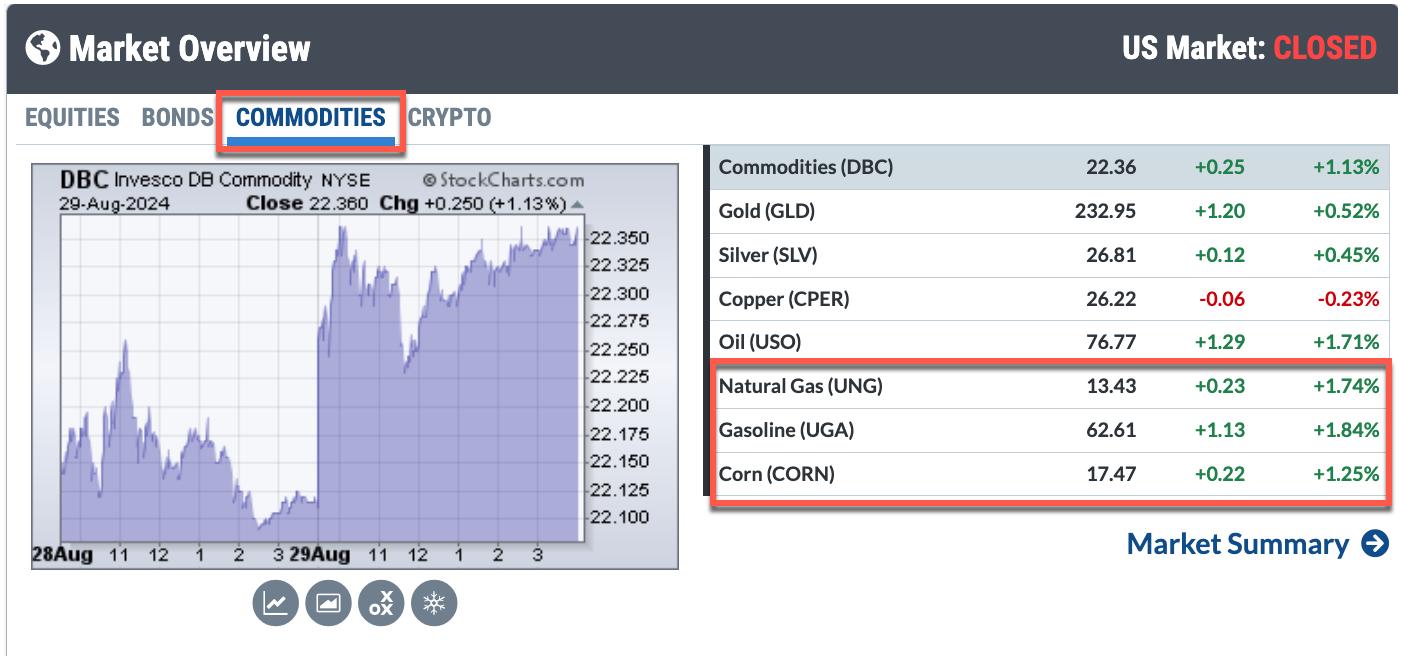Open the Market Summary text link
This screenshot has height=660, width=1402.
(1237, 544)
